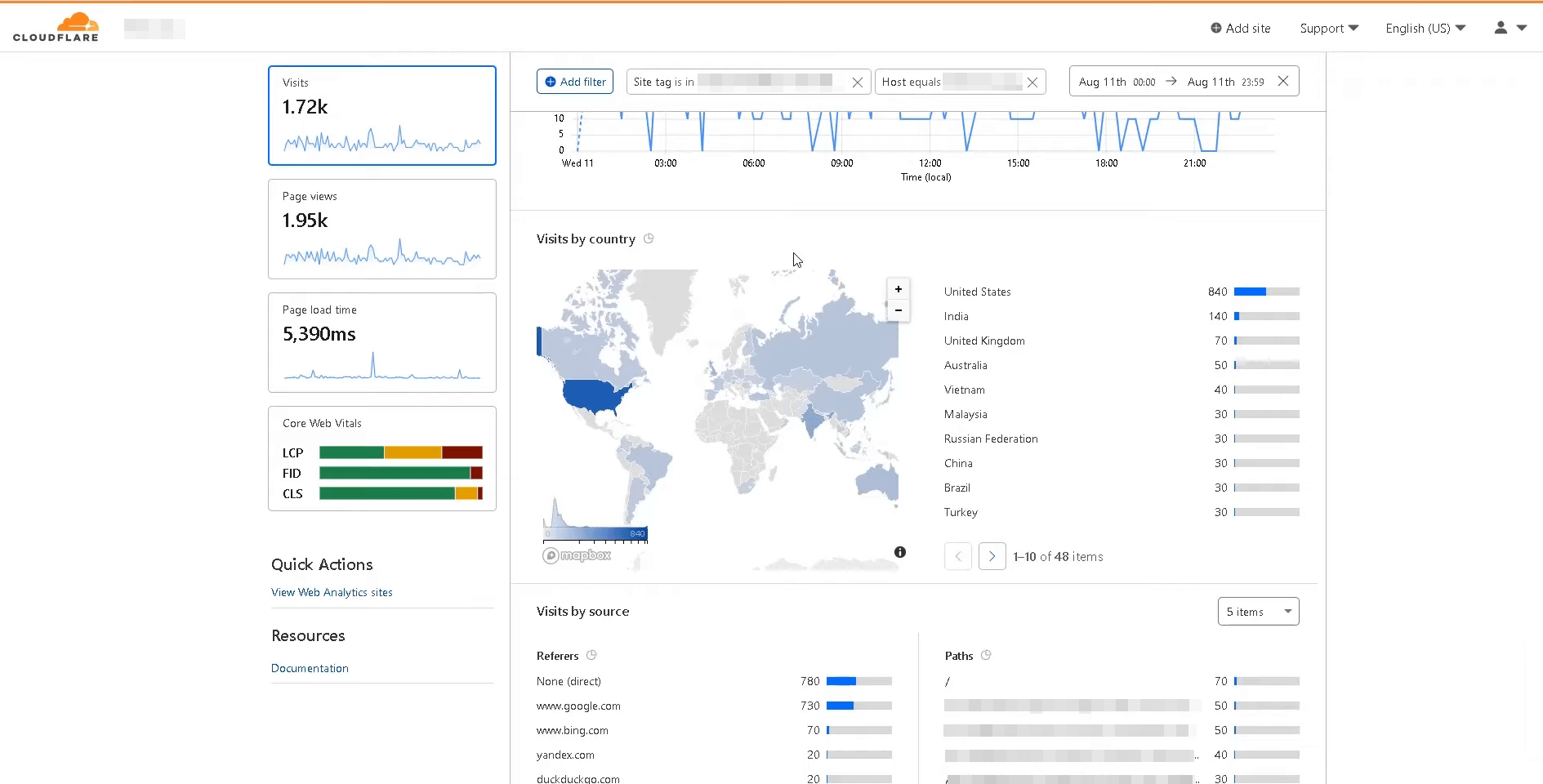This screenshot has height=784, width=1543.
Task: Open the English (US) language dropdown
Action: (x=1425, y=29)
